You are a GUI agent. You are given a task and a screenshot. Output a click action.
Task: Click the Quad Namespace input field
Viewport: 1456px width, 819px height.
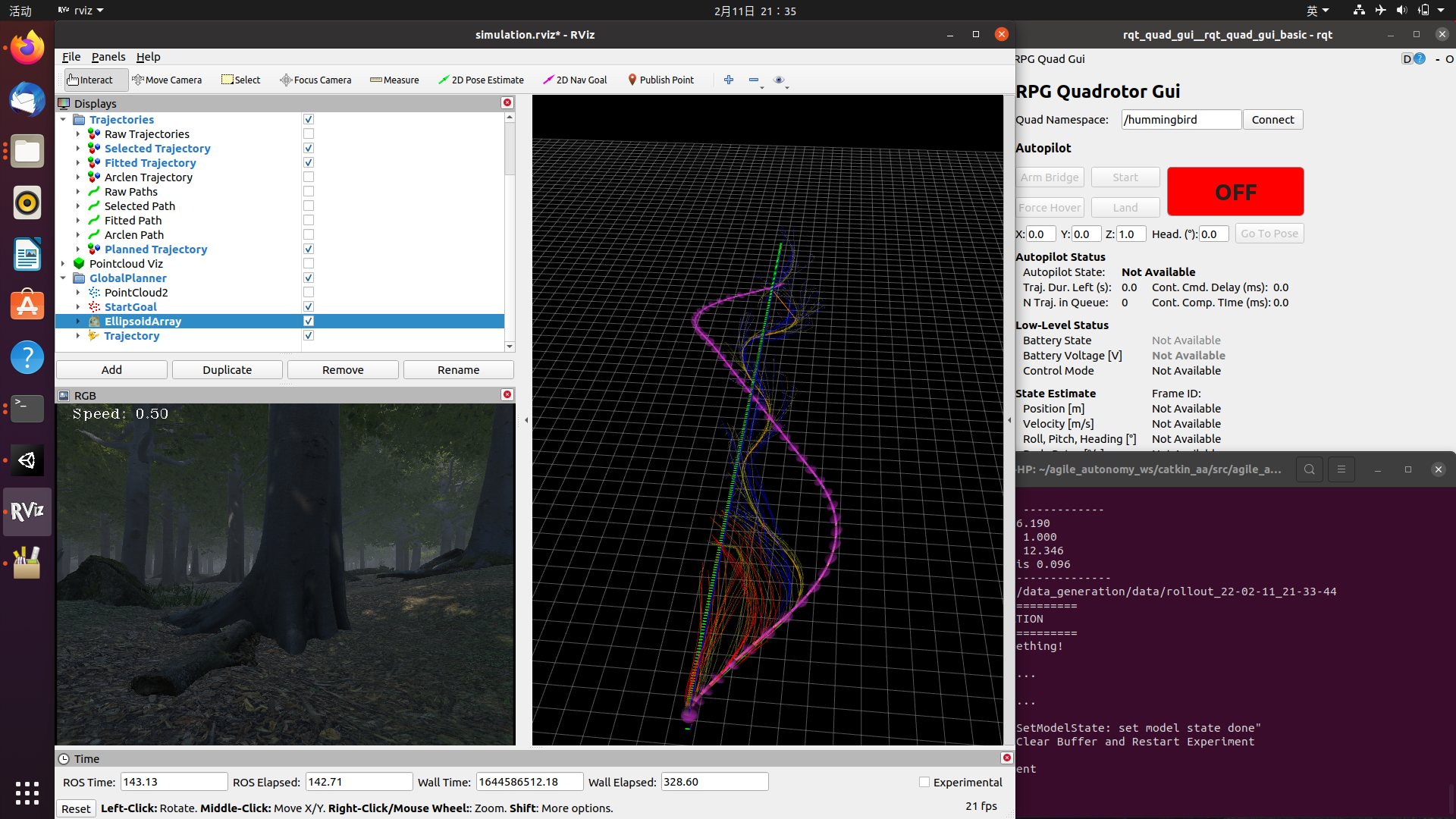point(1181,120)
